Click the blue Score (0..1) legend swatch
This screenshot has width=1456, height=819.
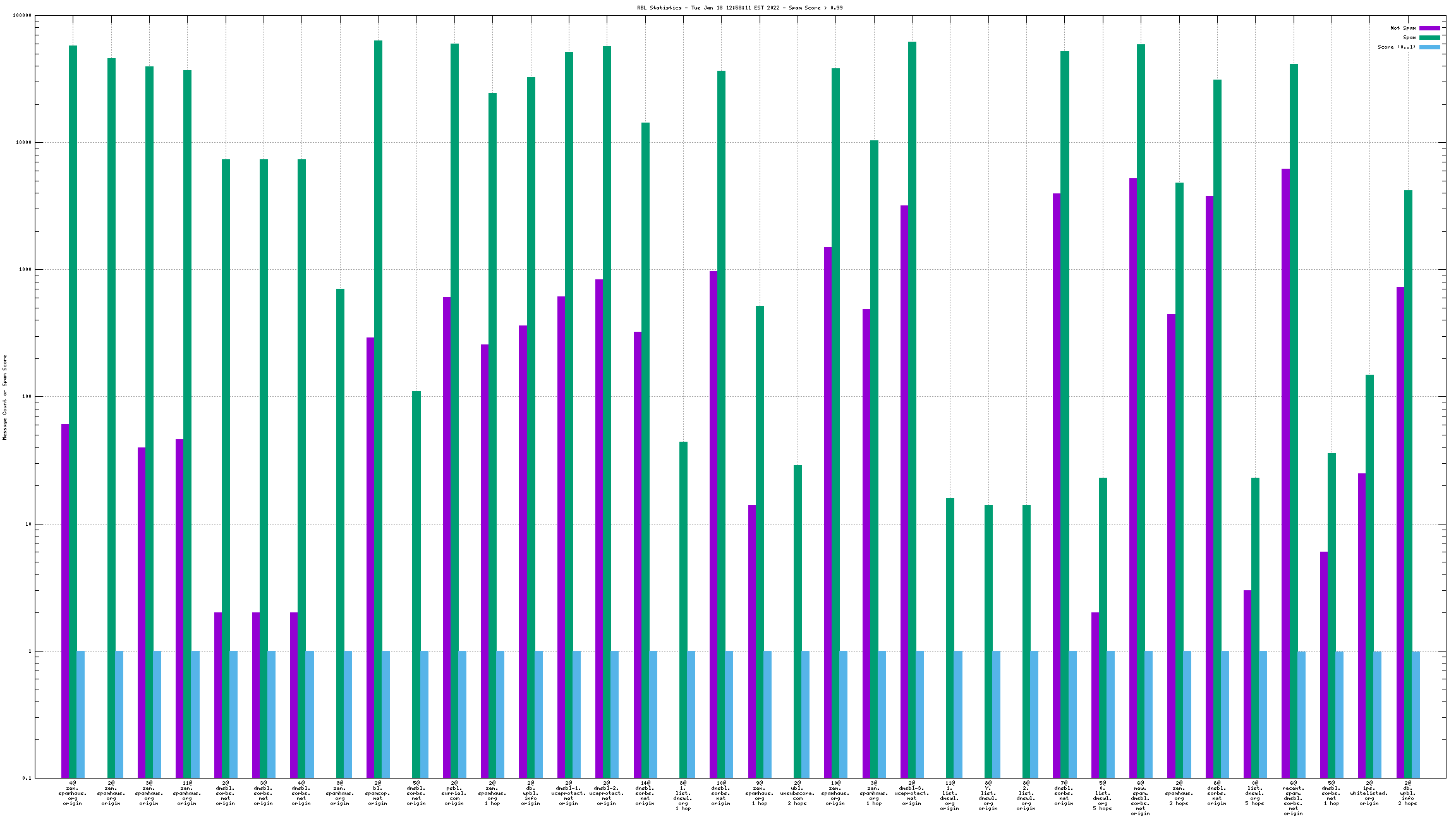(1429, 47)
